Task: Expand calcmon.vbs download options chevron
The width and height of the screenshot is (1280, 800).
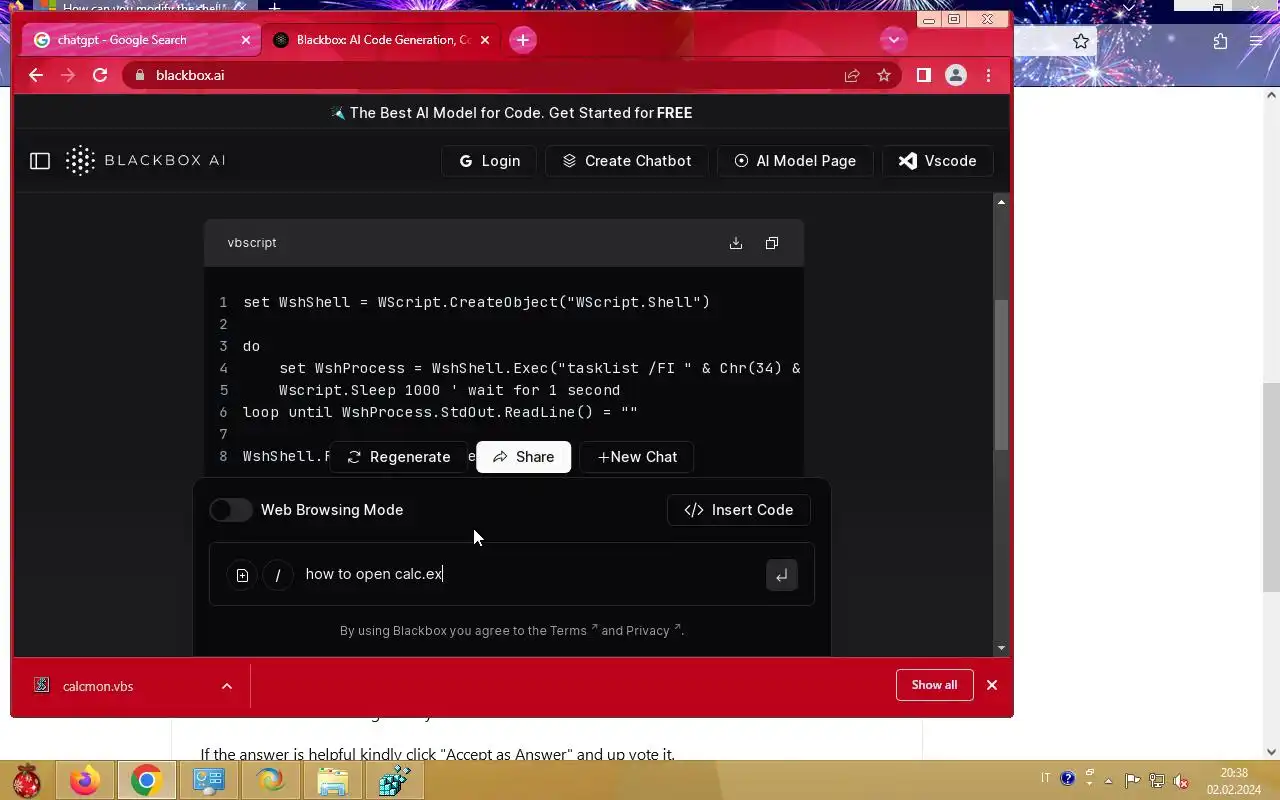Action: point(227,686)
